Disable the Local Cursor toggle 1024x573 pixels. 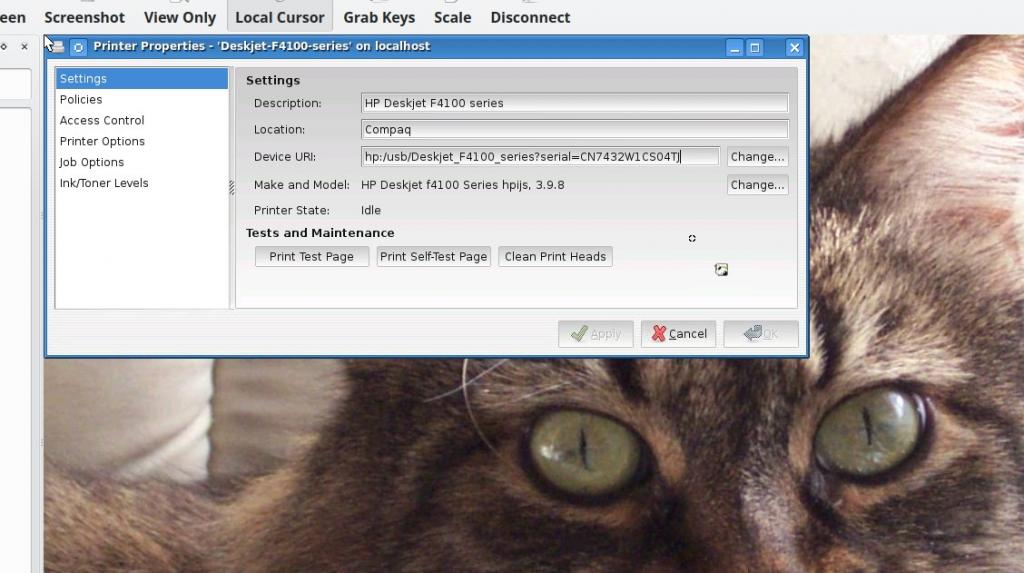(x=279, y=17)
